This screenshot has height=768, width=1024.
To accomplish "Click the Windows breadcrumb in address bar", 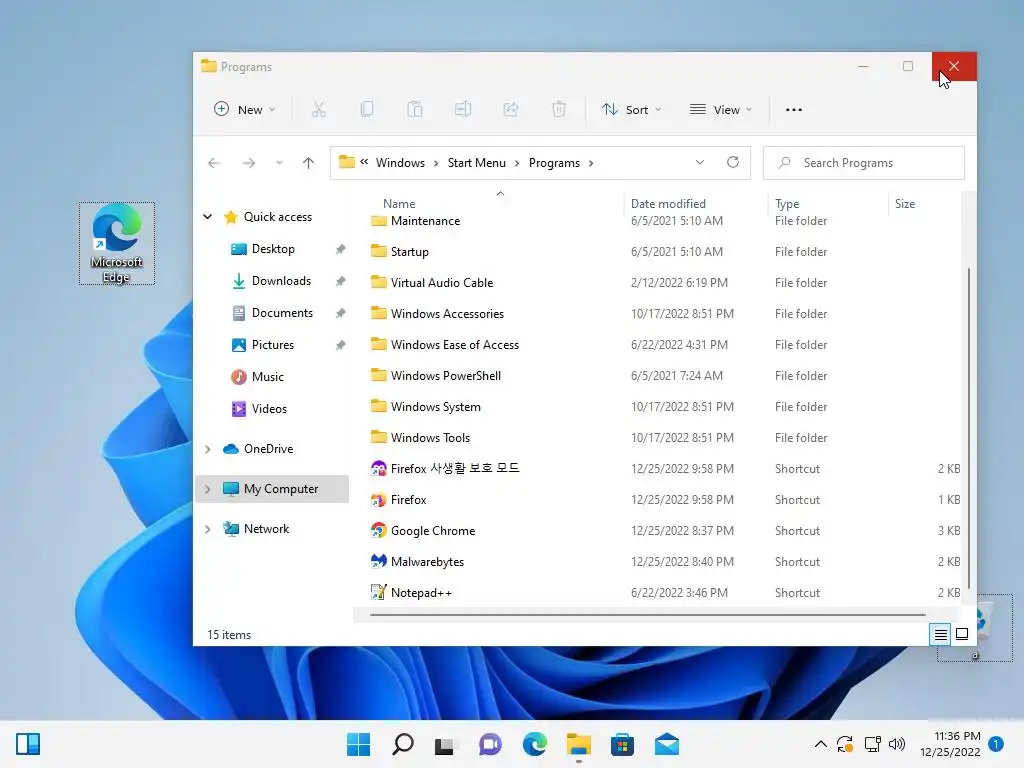I will click(x=400, y=163).
